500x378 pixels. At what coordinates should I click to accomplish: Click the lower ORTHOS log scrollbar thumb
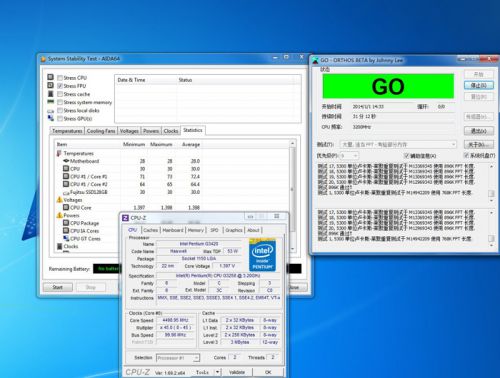[x=491, y=238]
